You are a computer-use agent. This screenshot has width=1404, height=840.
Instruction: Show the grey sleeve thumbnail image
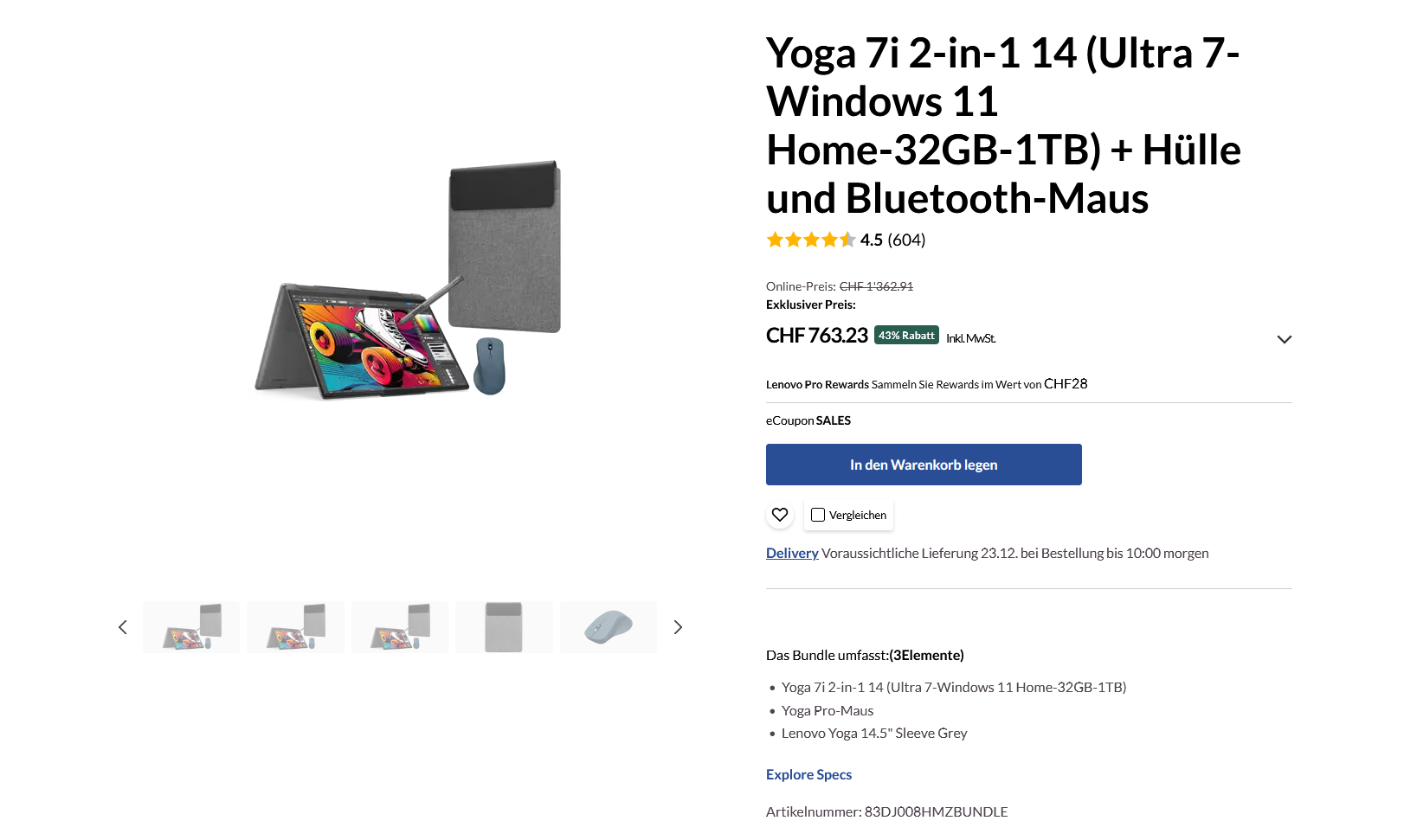(x=504, y=627)
